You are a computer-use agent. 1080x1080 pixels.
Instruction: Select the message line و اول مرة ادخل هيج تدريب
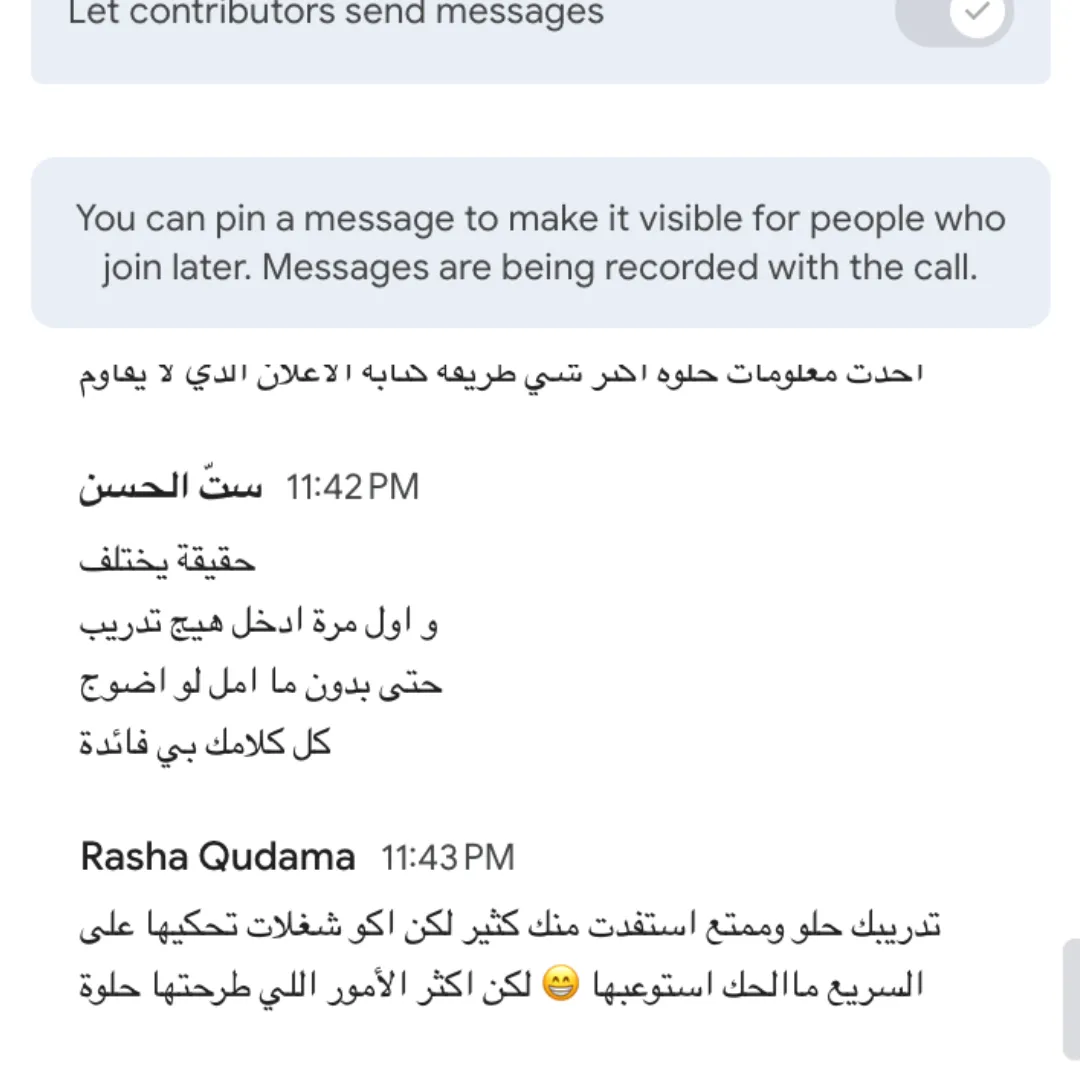(258, 623)
